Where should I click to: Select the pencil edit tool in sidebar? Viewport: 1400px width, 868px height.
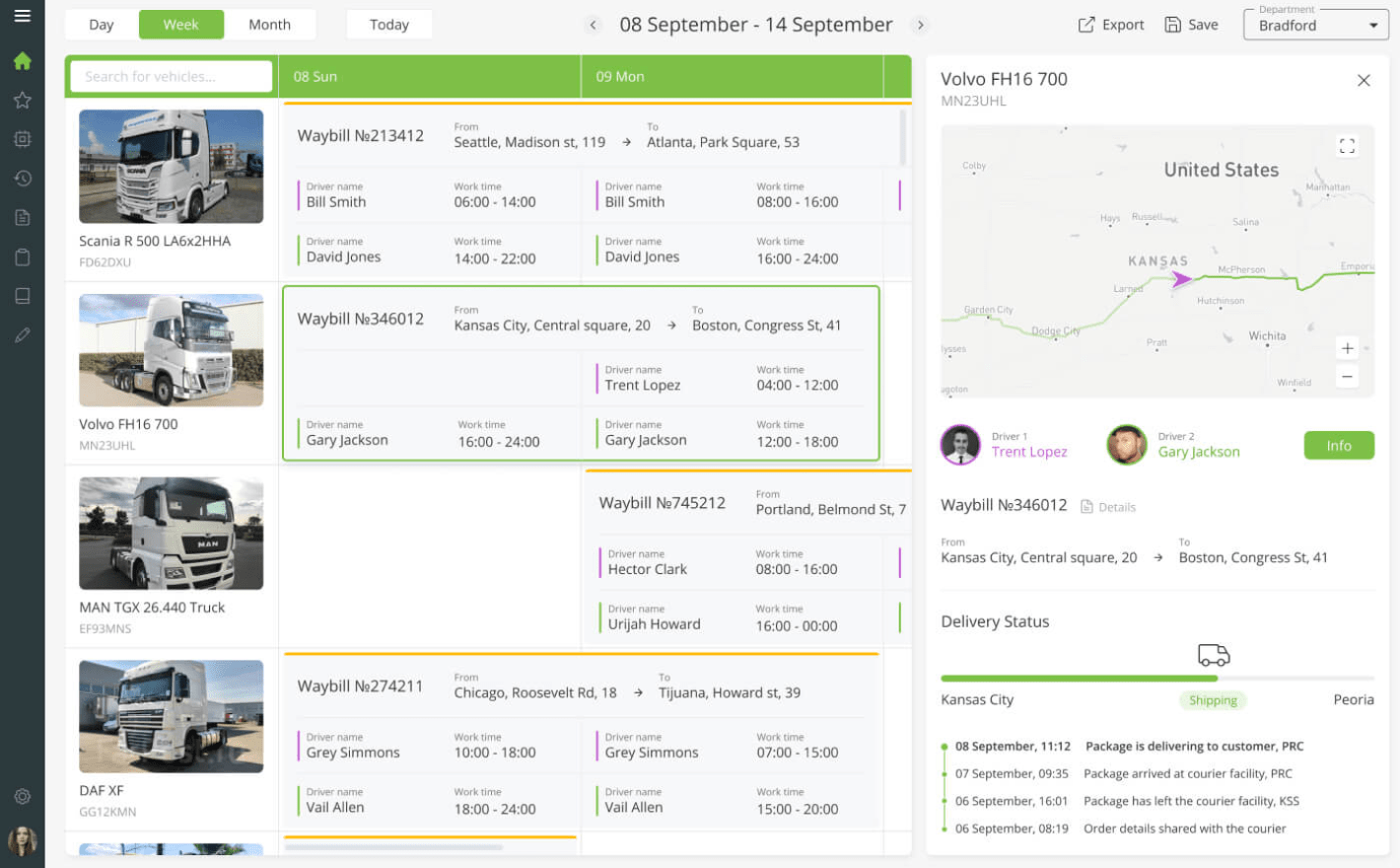coord(23,334)
